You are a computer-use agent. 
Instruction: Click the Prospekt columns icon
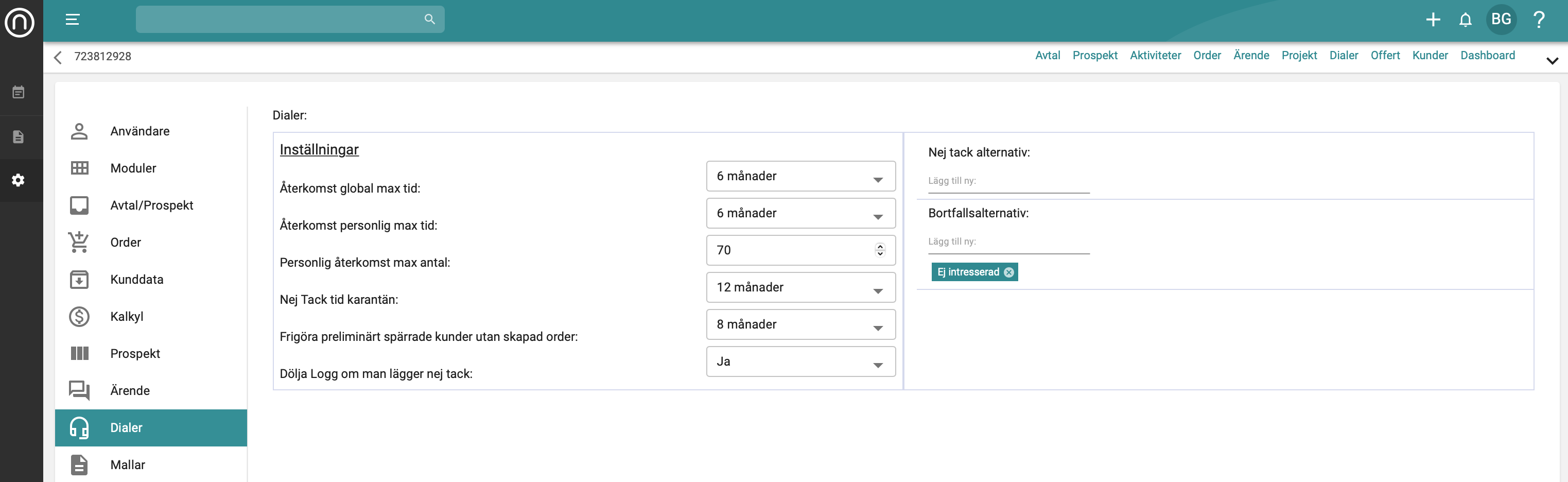tap(79, 354)
